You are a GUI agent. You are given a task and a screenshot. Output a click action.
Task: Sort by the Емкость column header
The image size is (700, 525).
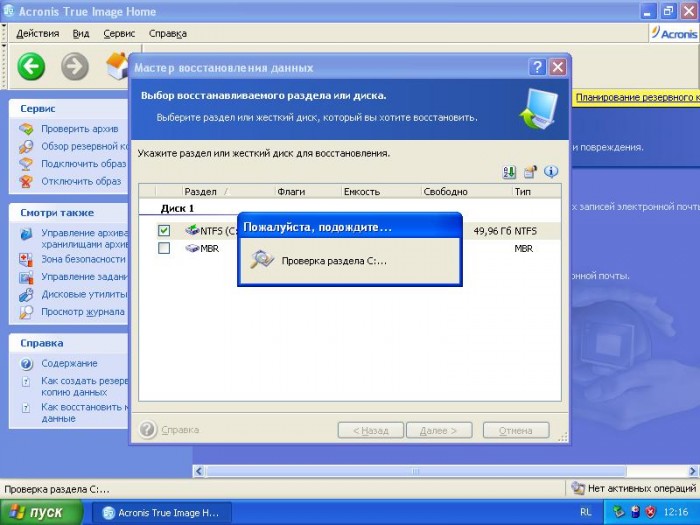[381, 192]
